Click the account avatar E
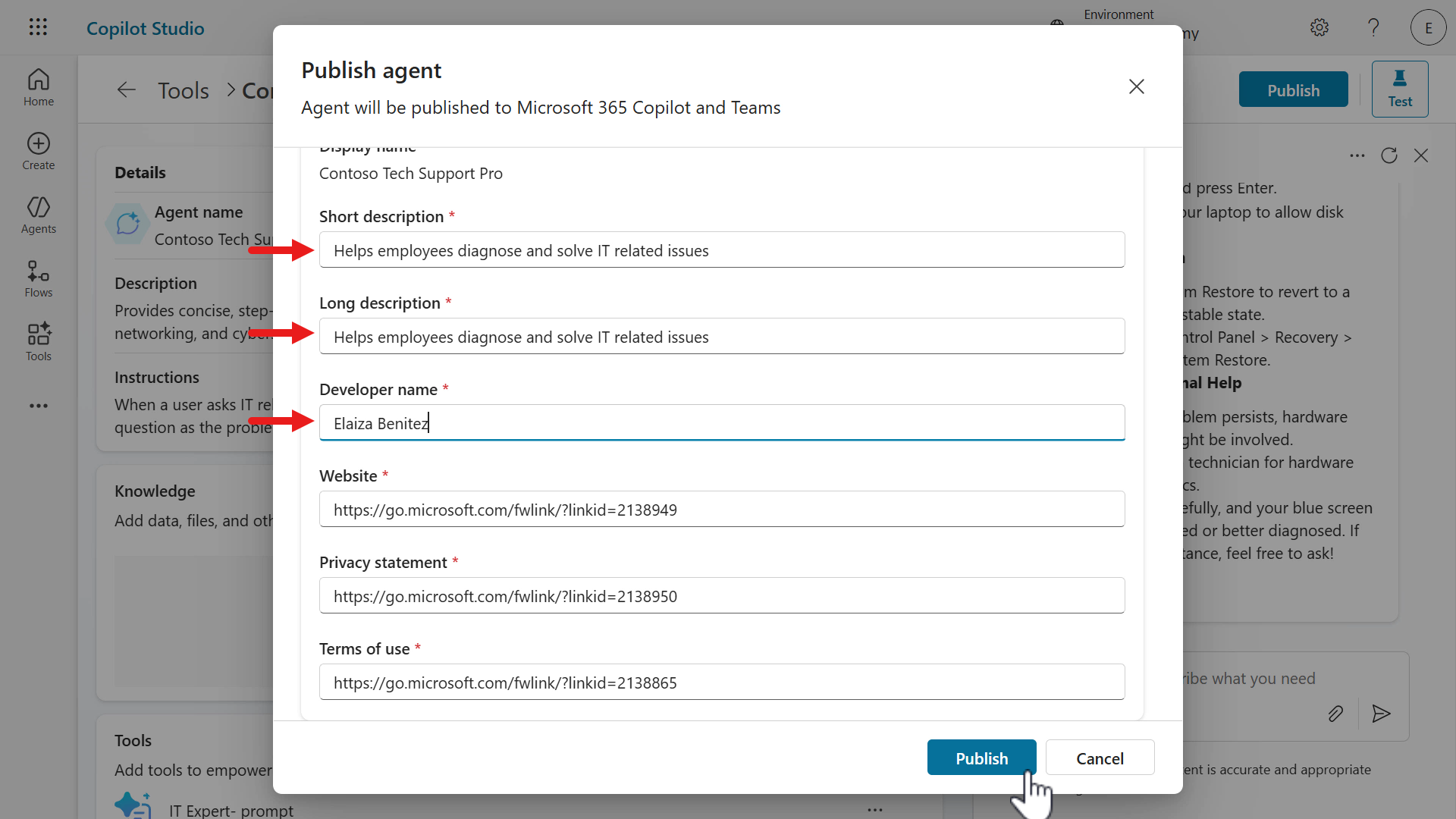This screenshot has width=1456, height=819. tap(1428, 28)
